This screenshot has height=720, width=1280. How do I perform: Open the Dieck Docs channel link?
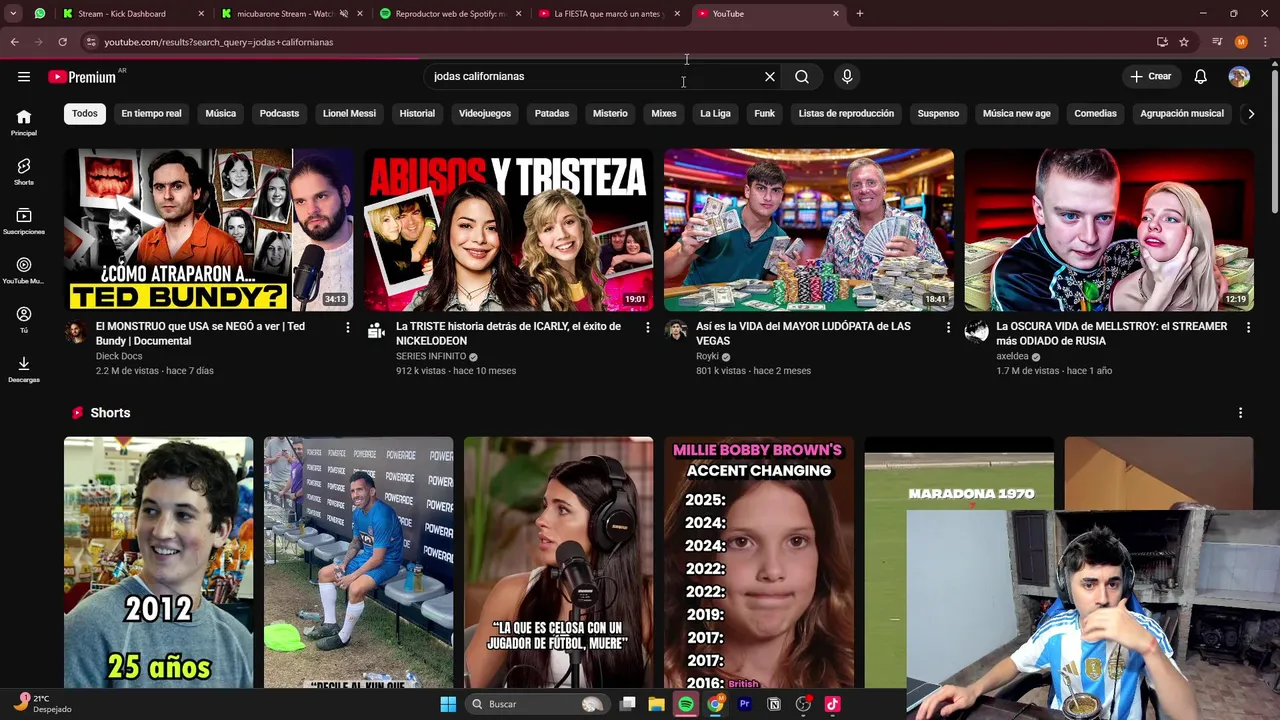pyautogui.click(x=119, y=356)
